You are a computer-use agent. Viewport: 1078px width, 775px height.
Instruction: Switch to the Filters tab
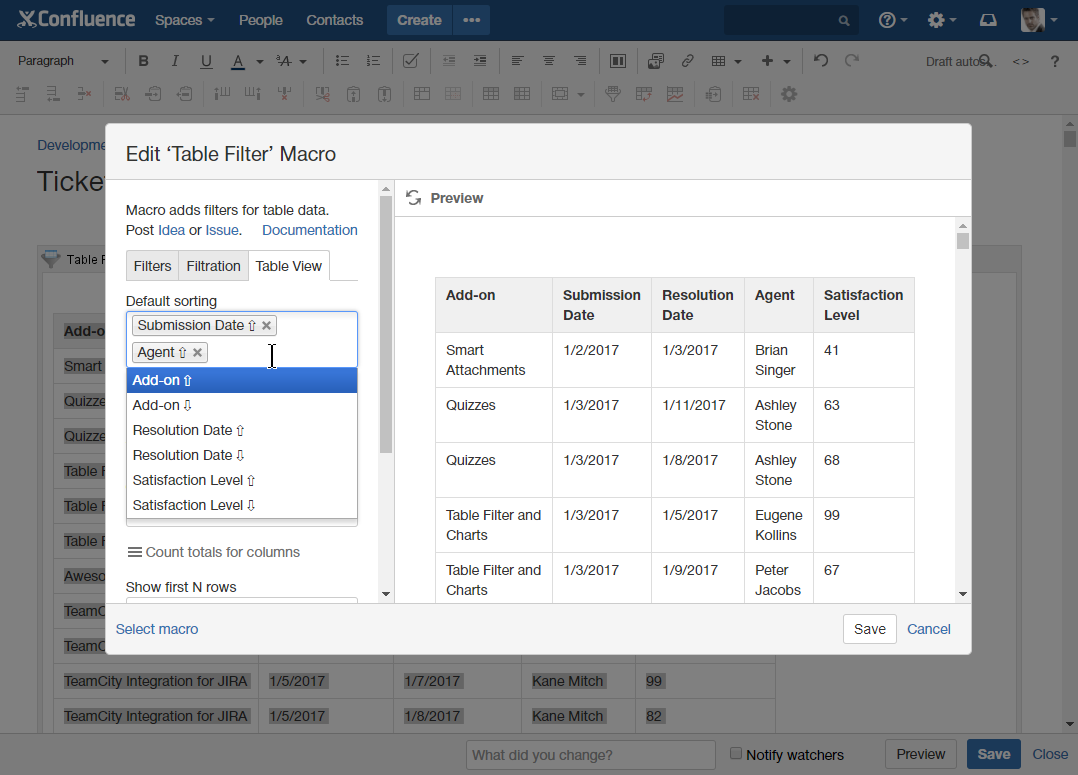152,266
